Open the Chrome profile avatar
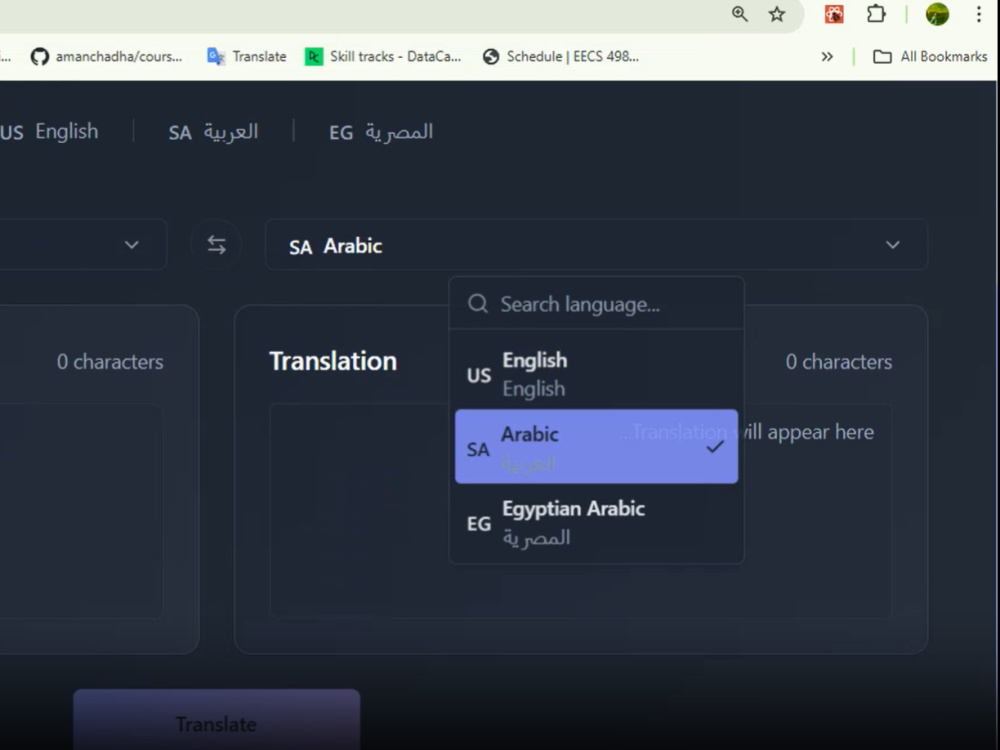 click(937, 14)
